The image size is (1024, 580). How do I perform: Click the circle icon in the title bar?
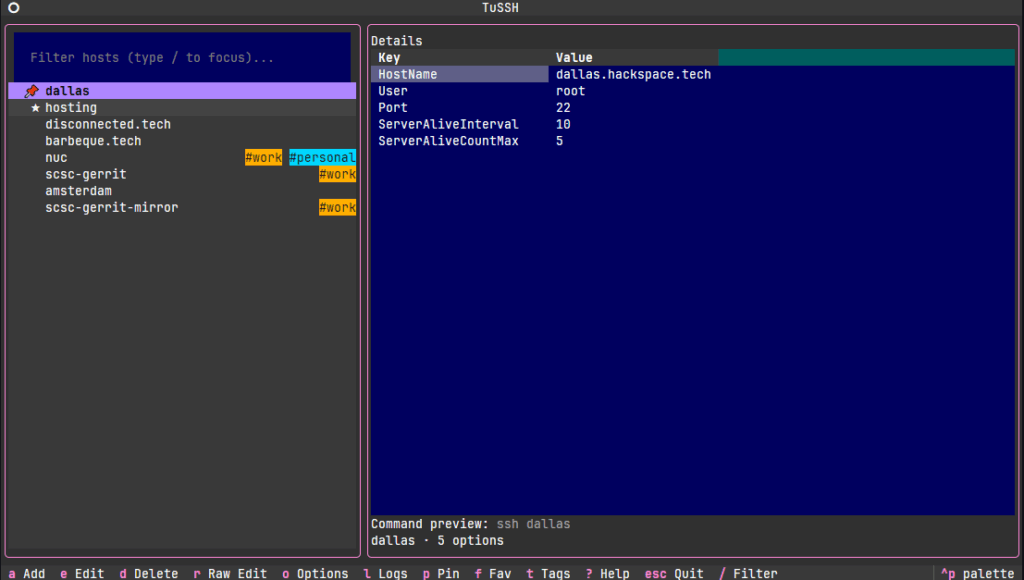coord(13,7)
